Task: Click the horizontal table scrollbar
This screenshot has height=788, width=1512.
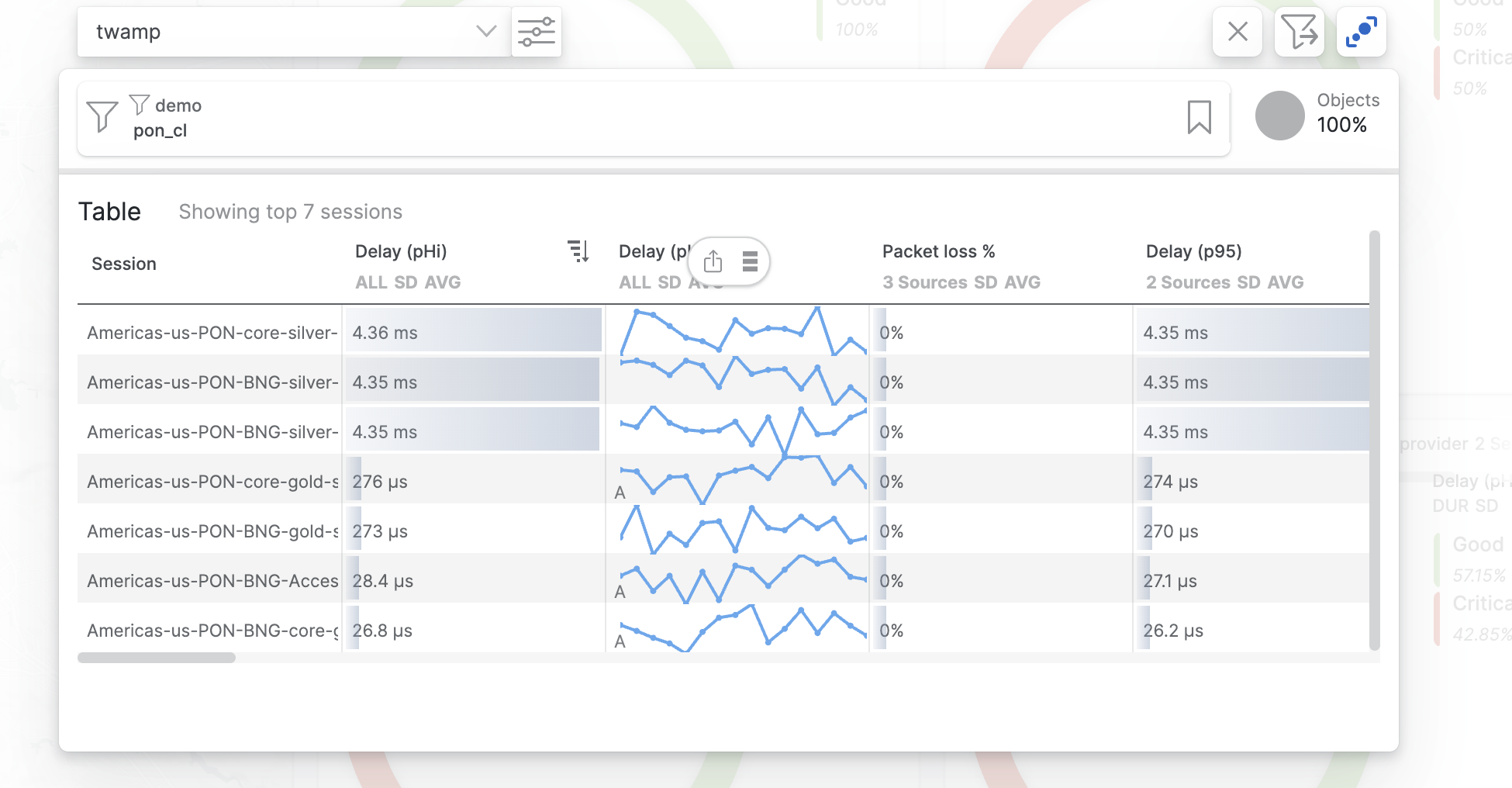Action: tap(157, 658)
